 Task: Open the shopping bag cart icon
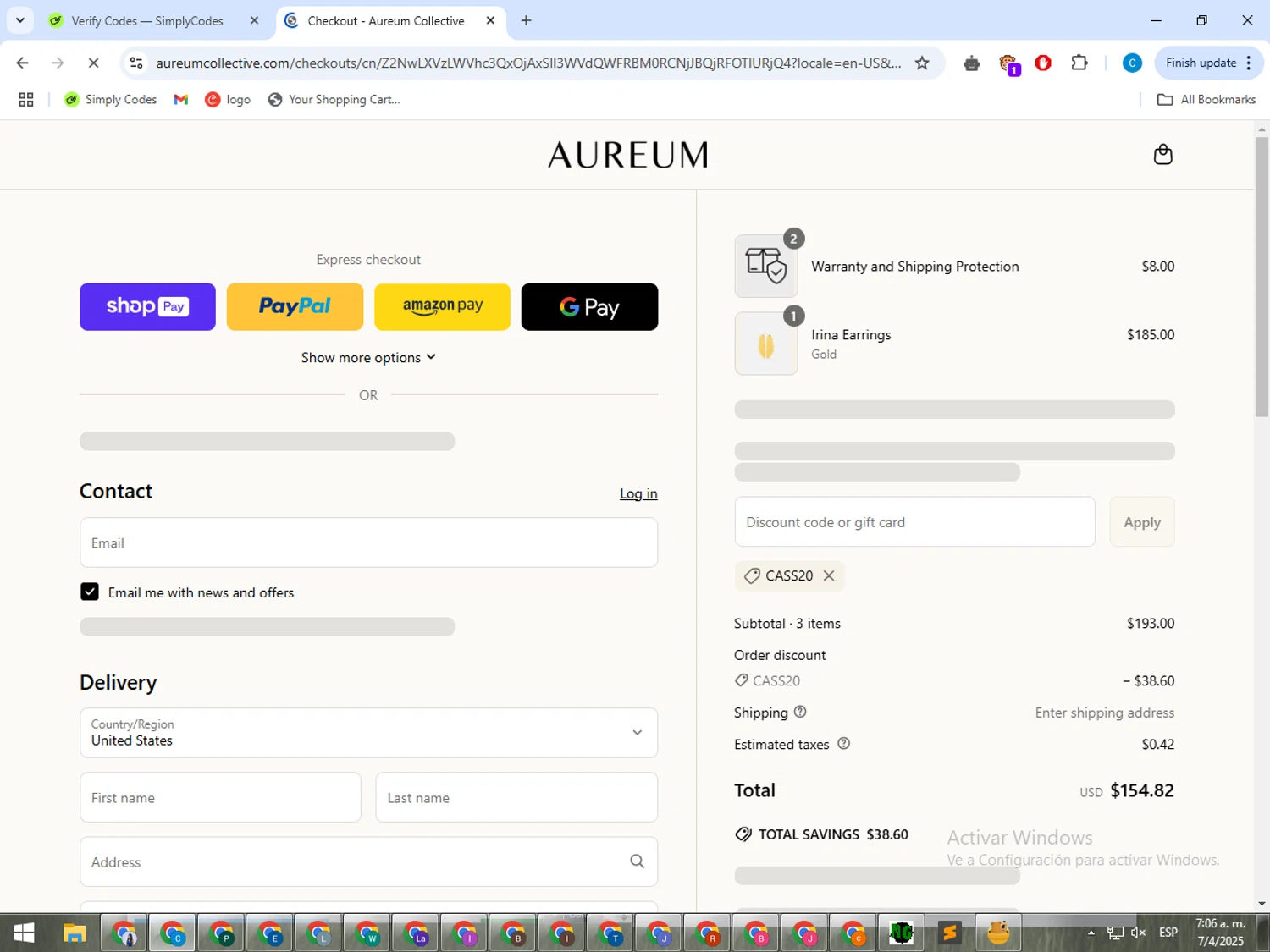[1162, 154]
